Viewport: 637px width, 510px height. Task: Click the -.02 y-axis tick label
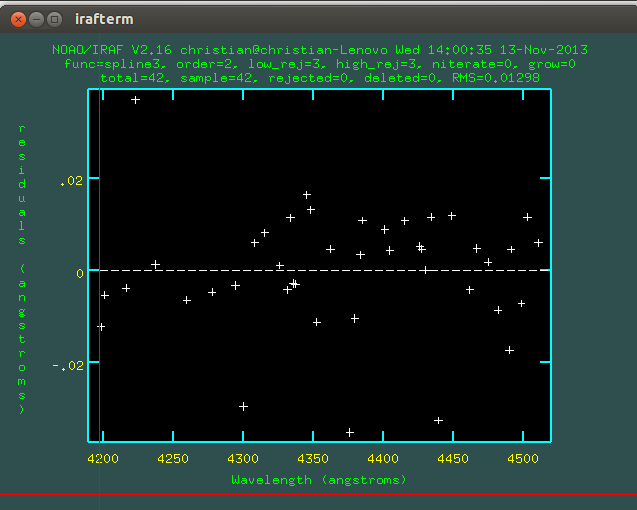coord(66,366)
